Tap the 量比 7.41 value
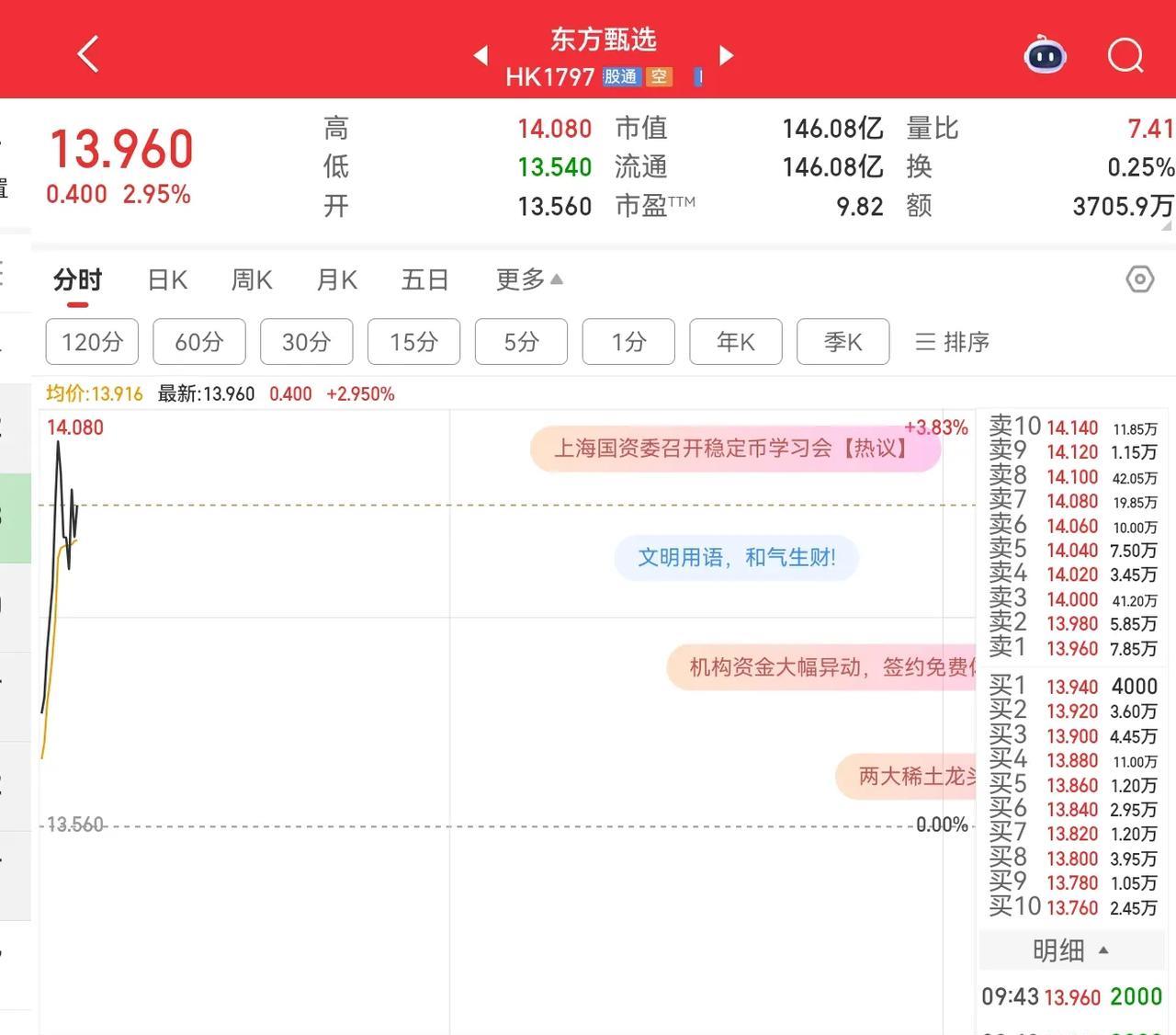The height and width of the screenshot is (1035, 1176). [1150, 129]
